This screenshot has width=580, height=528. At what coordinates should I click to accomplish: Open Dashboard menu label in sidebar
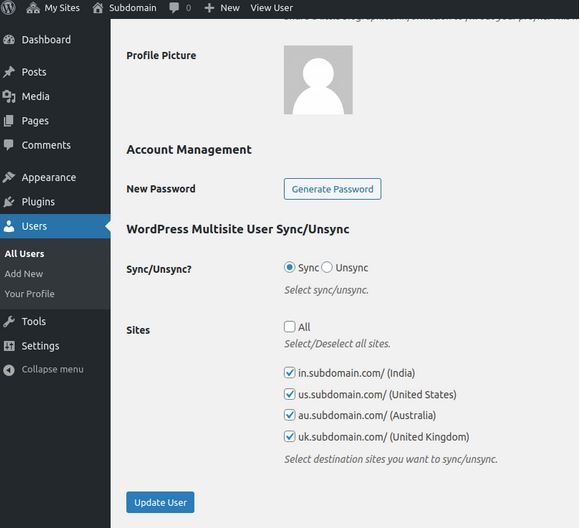(46, 40)
